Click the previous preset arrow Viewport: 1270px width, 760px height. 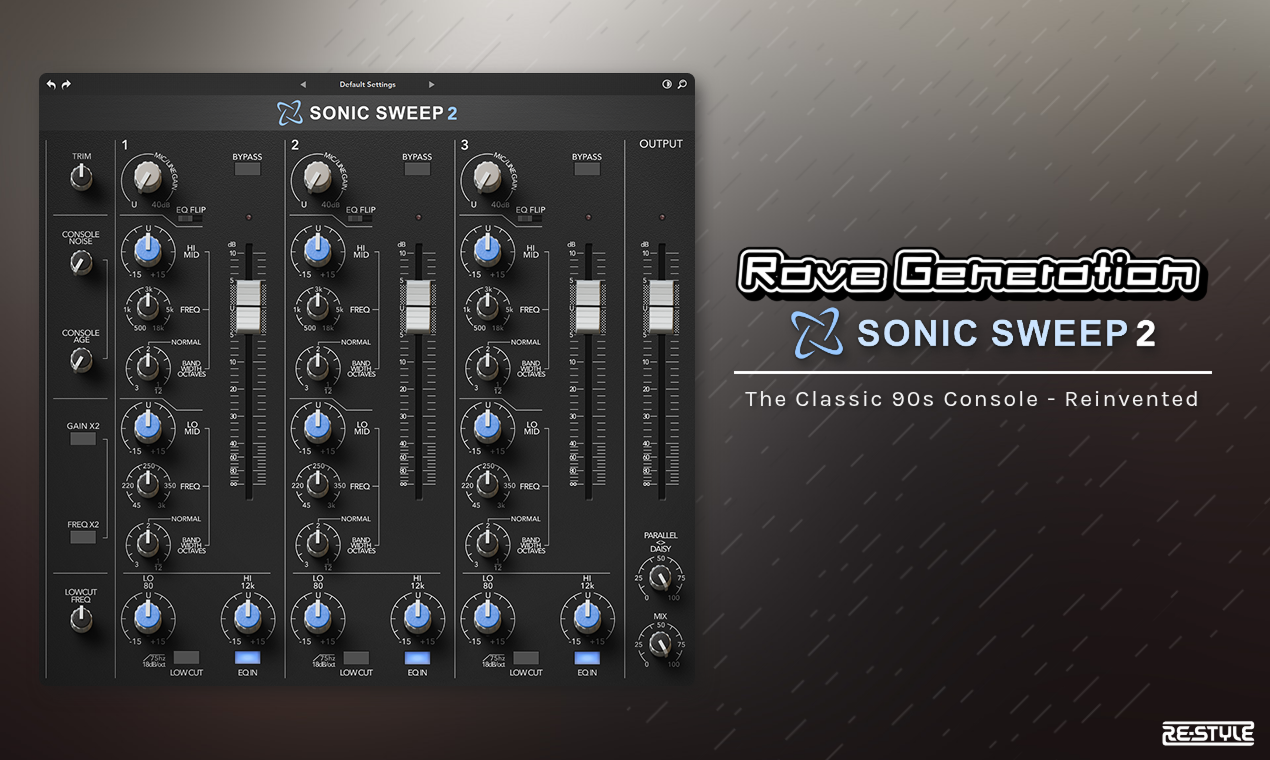303,84
